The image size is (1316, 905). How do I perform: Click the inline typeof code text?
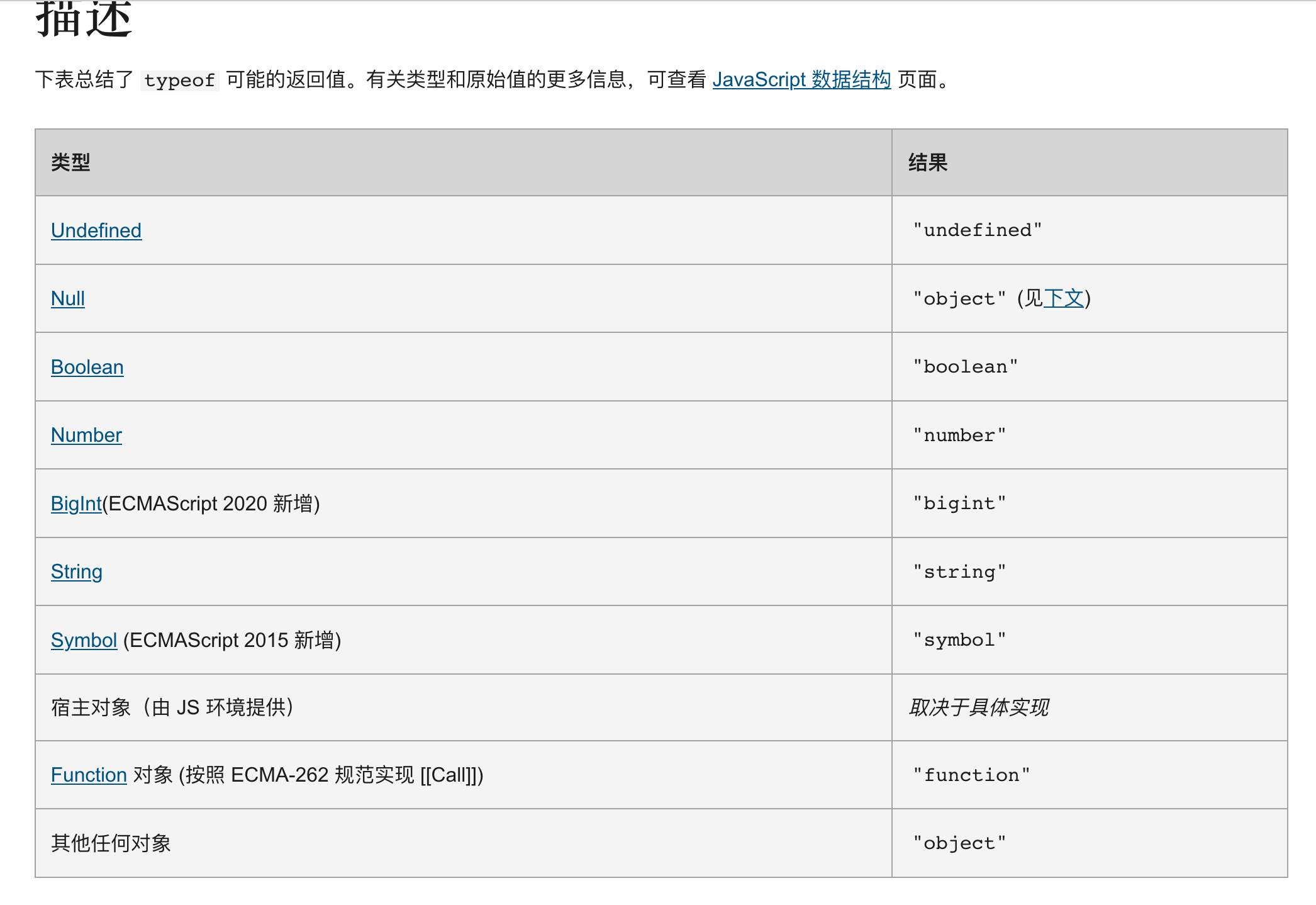click(x=179, y=81)
